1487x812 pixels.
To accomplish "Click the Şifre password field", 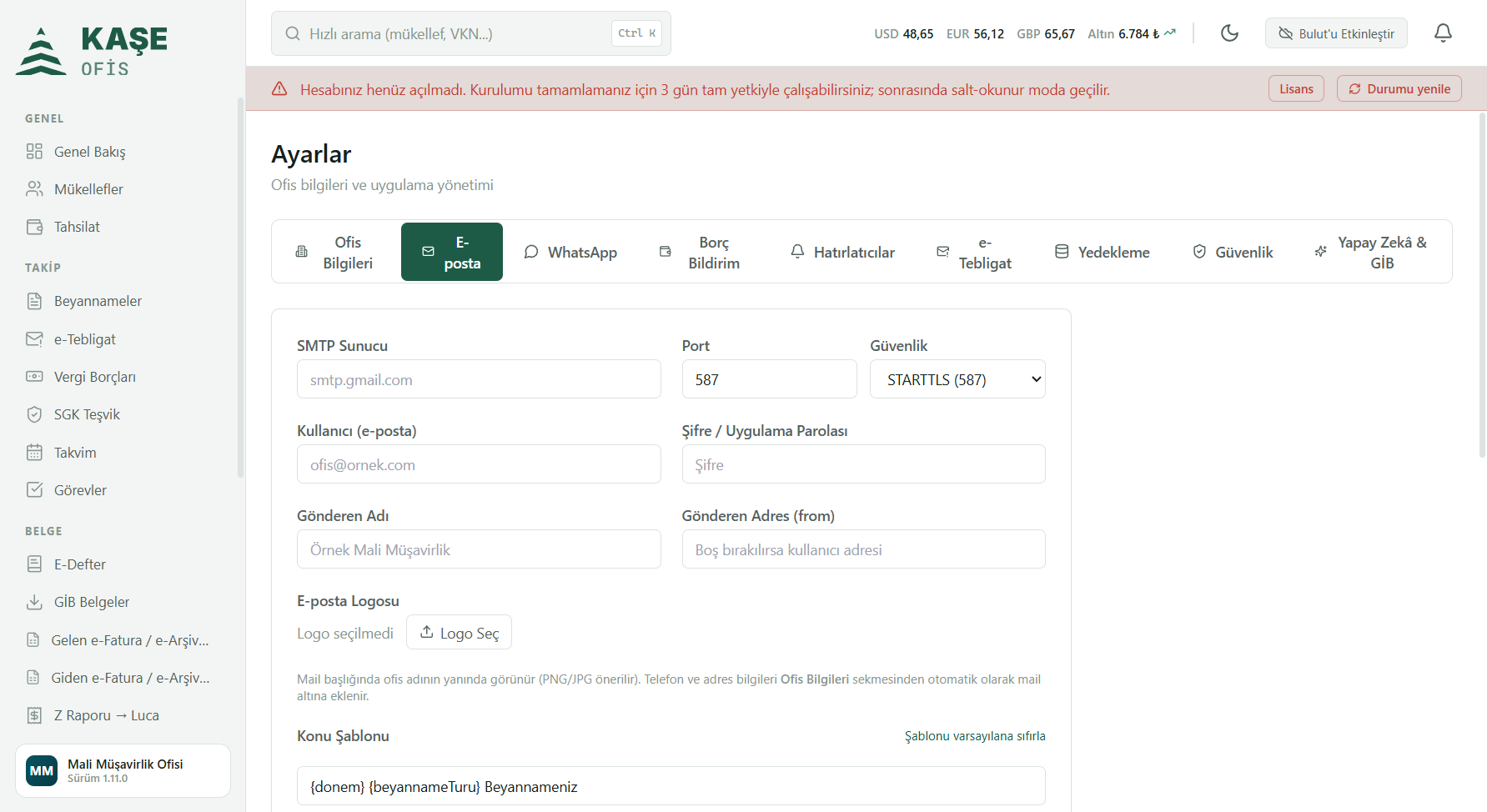I will click(863, 464).
